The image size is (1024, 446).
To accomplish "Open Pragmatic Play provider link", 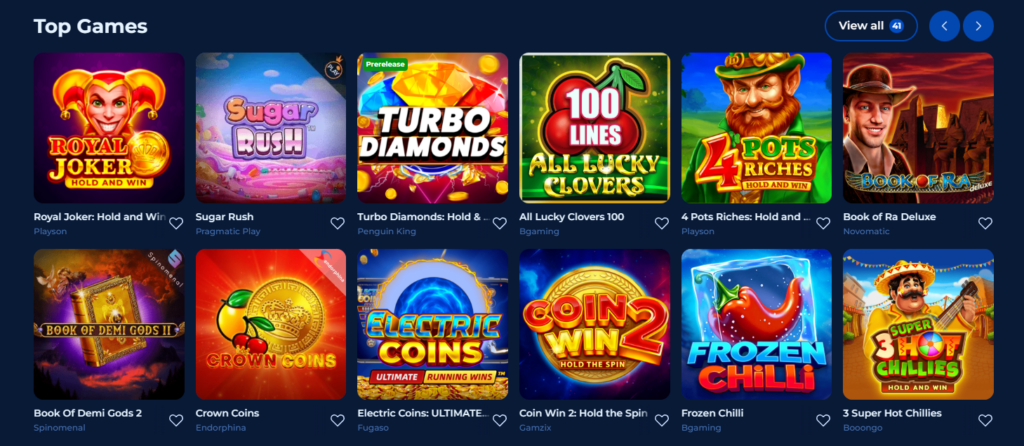I will [x=228, y=231].
